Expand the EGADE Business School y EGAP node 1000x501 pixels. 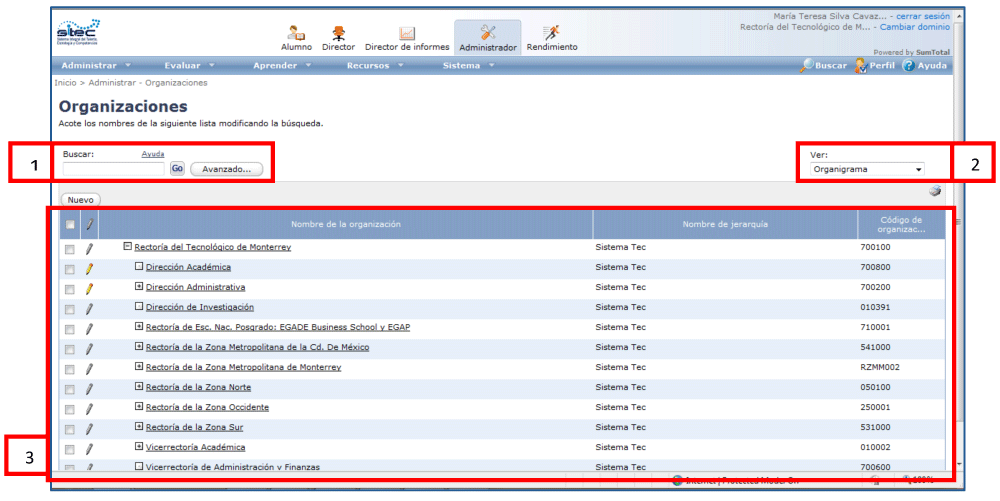(139, 326)
